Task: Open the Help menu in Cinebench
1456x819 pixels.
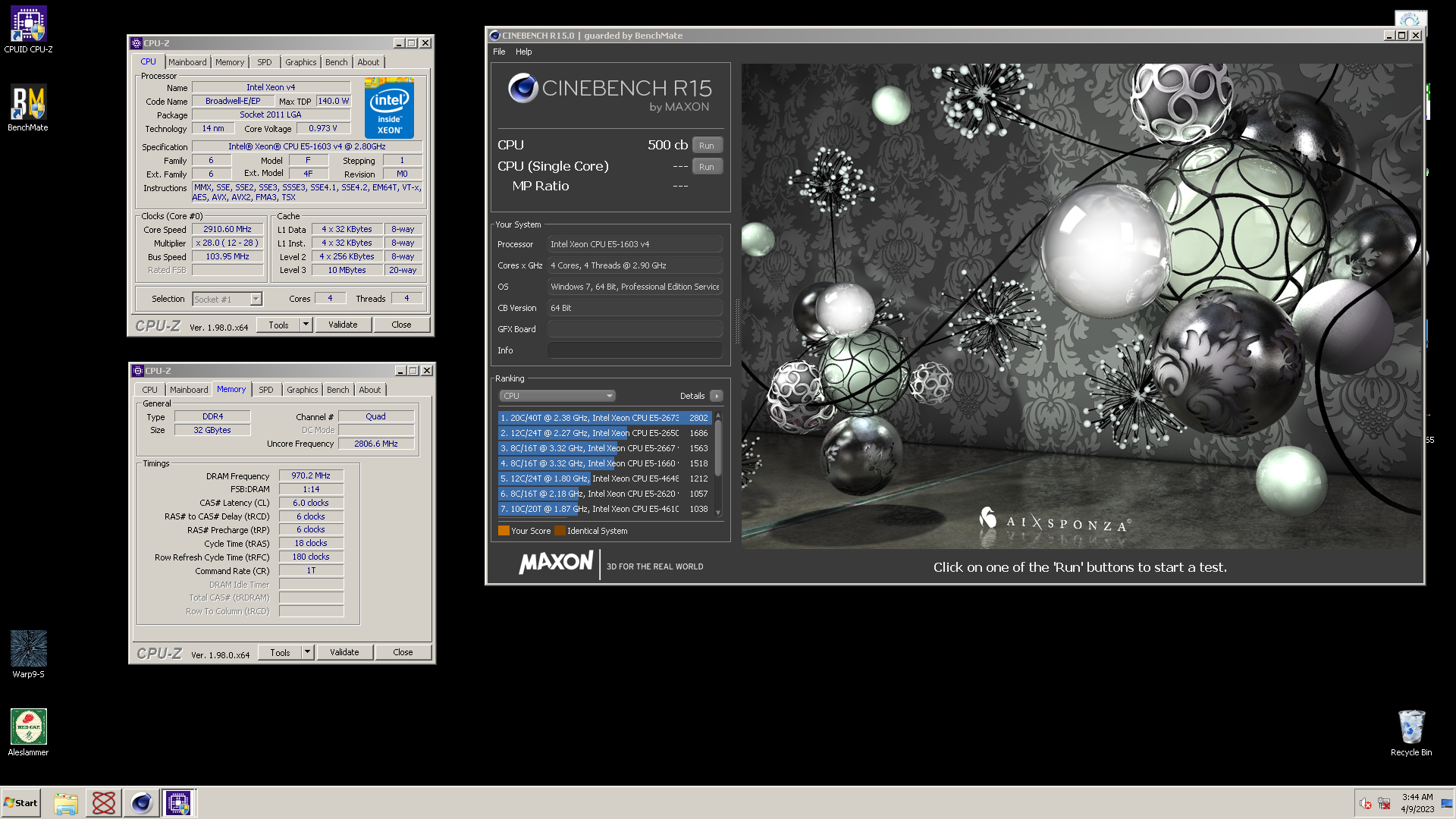Action: [x=523, y=52]
